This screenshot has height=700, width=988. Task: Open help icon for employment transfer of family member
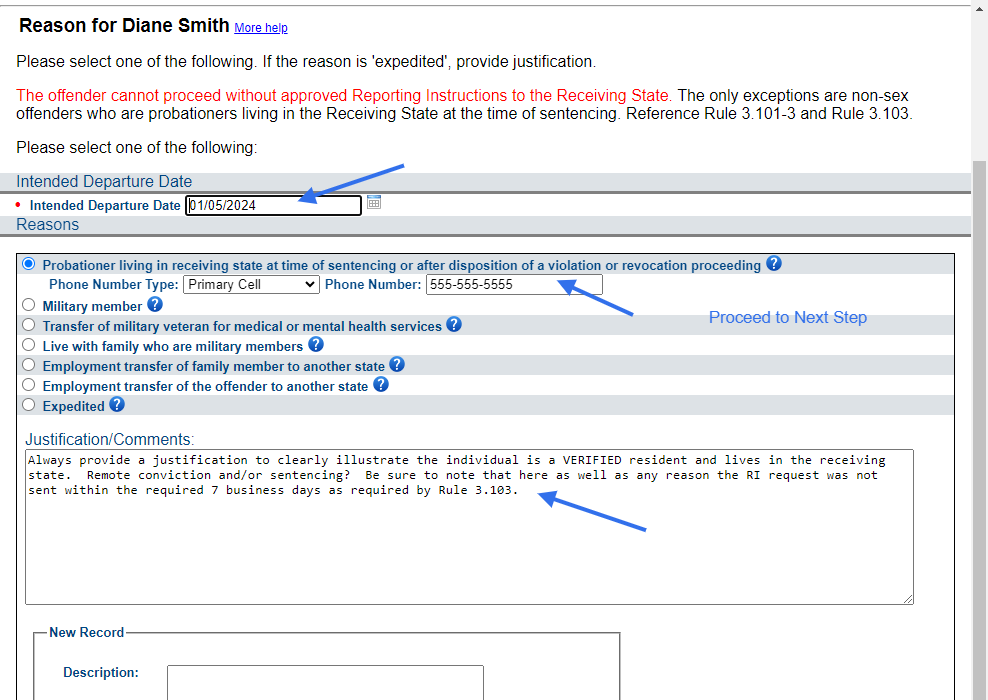397,364
